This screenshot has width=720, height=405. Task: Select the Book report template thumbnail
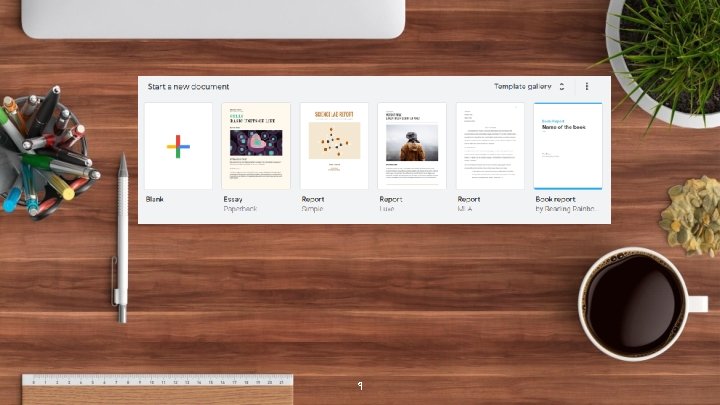[x=568, y=146]
